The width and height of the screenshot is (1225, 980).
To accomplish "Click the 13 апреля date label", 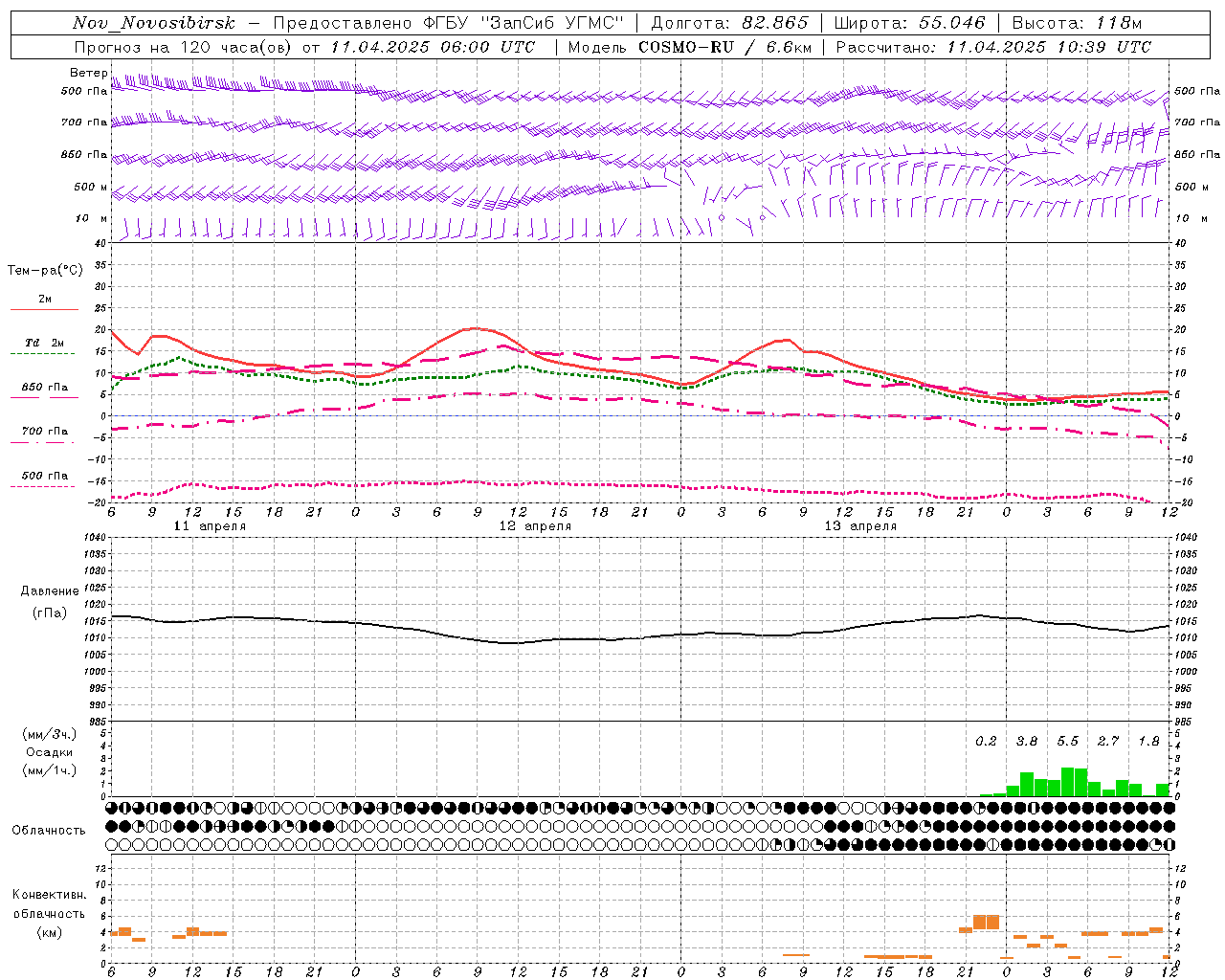I will (x=860, y=526).
